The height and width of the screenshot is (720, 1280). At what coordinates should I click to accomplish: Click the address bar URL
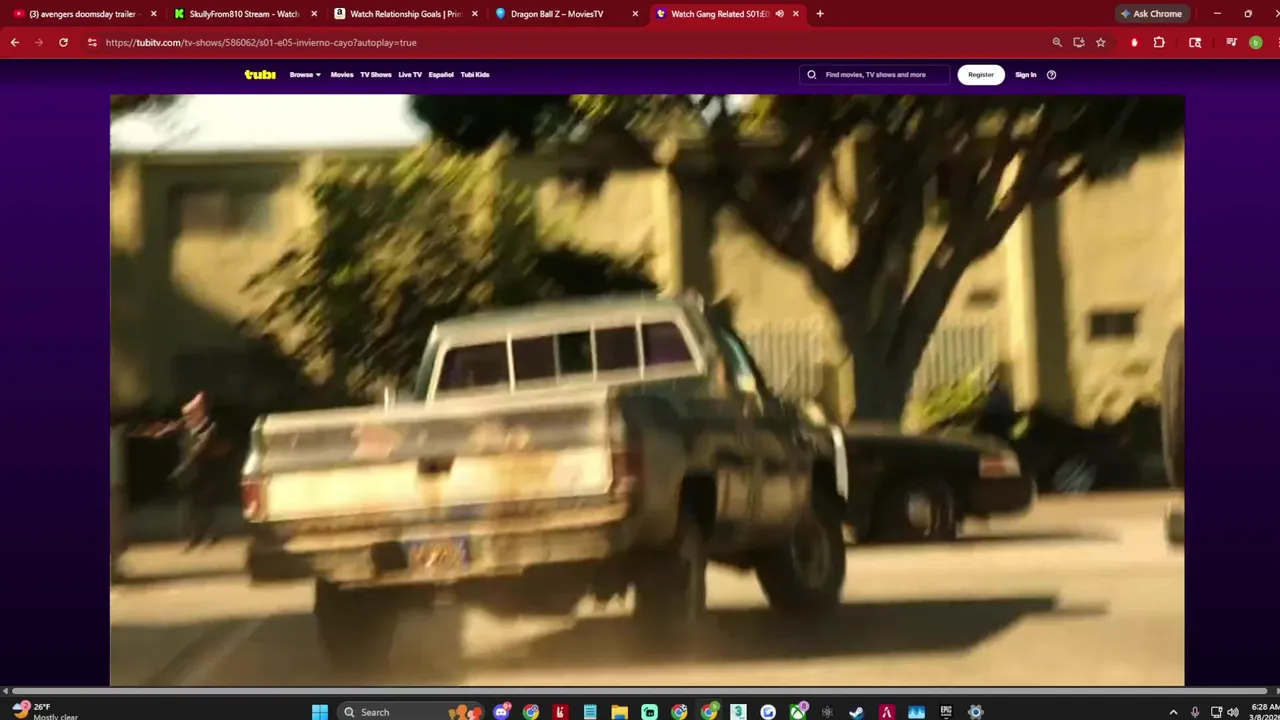coord(261,43)
